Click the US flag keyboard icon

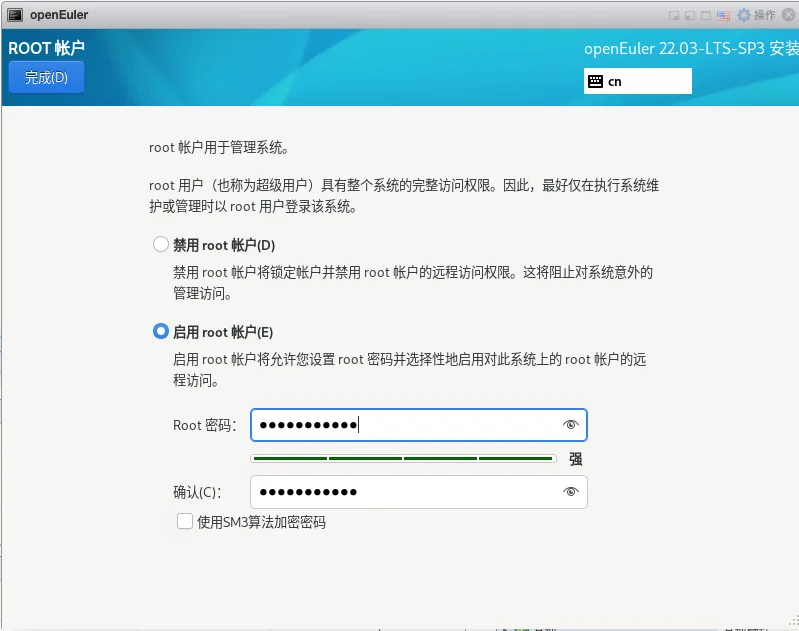tap(723, 16)
